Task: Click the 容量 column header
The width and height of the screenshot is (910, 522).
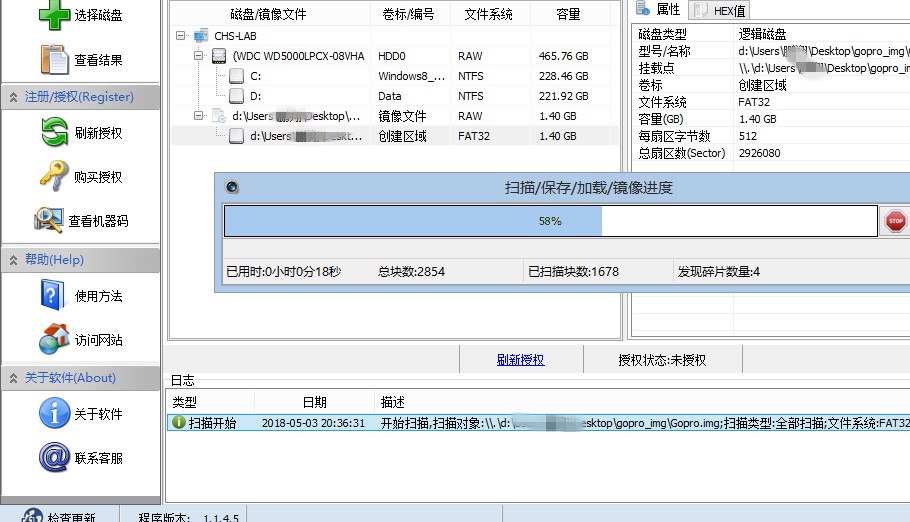Action: (x=568, y=14)
